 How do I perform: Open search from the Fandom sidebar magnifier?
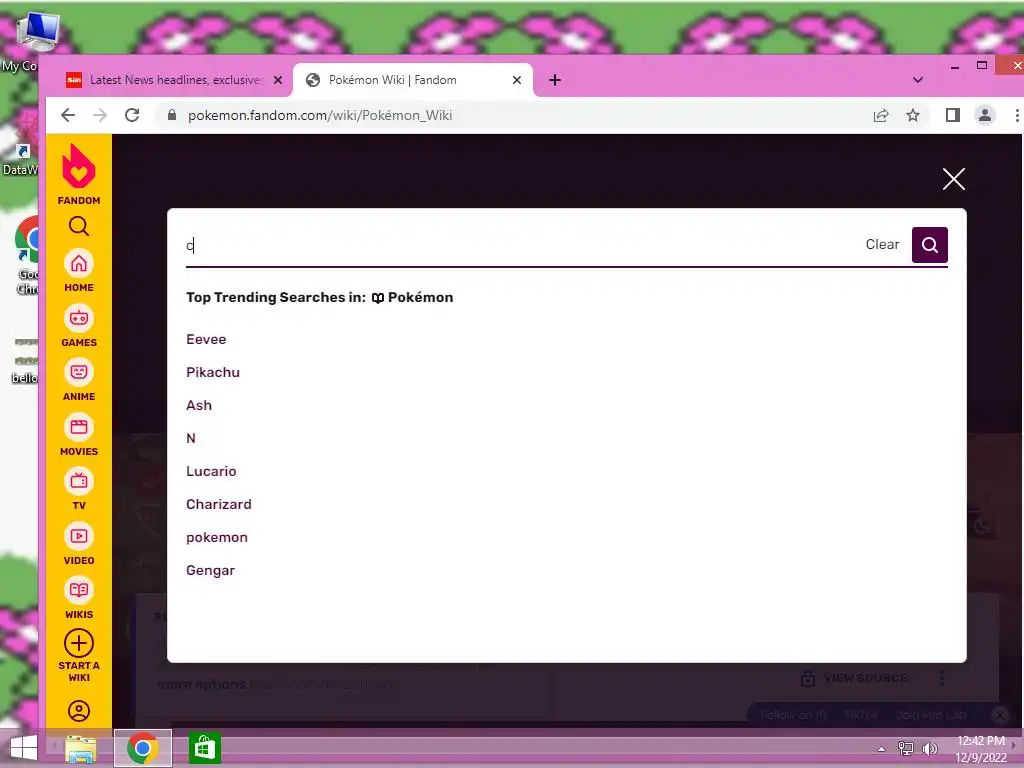point(79,226)
